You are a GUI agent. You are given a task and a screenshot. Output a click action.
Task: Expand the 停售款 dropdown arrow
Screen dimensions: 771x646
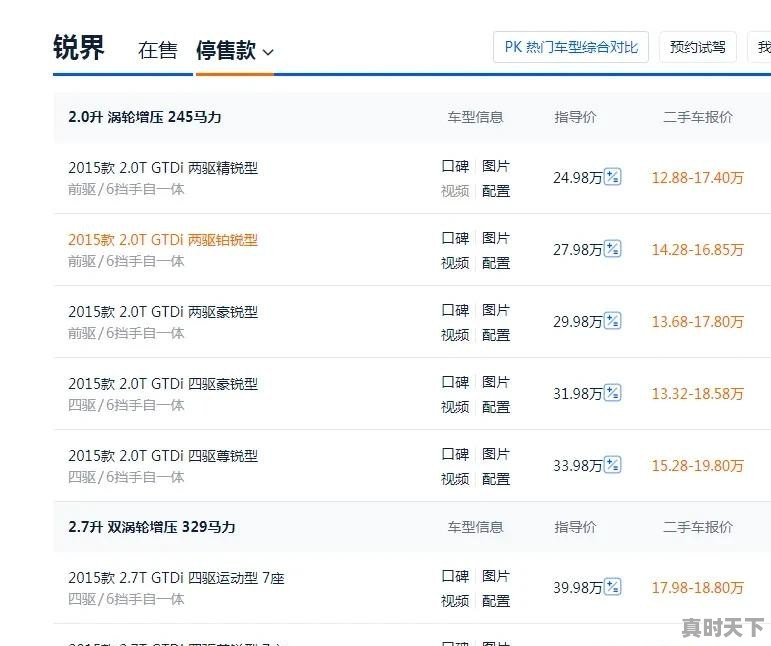268,52
